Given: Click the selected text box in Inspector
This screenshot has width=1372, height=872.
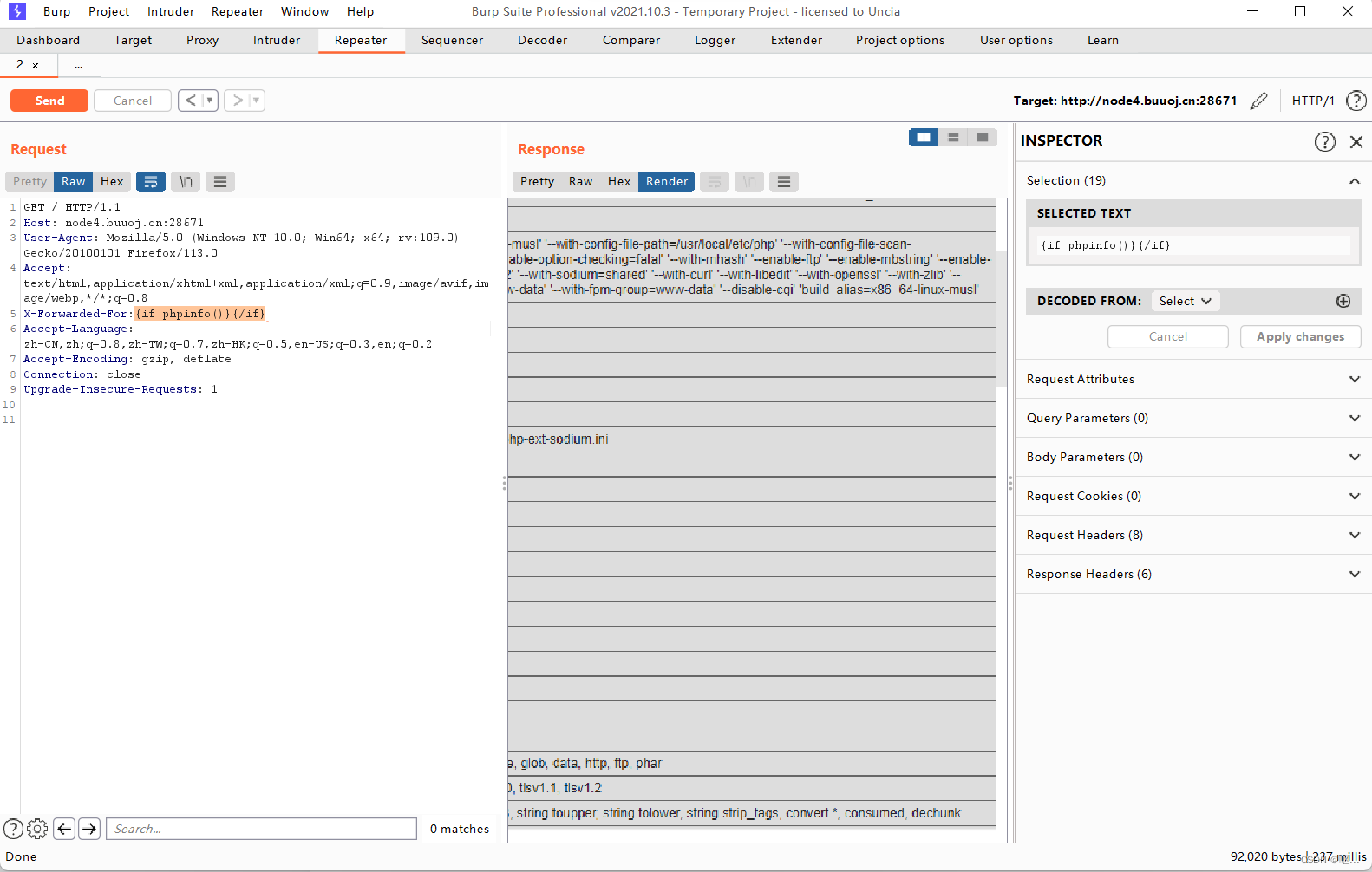Looking at the screenshot, I should point(1193,245).
